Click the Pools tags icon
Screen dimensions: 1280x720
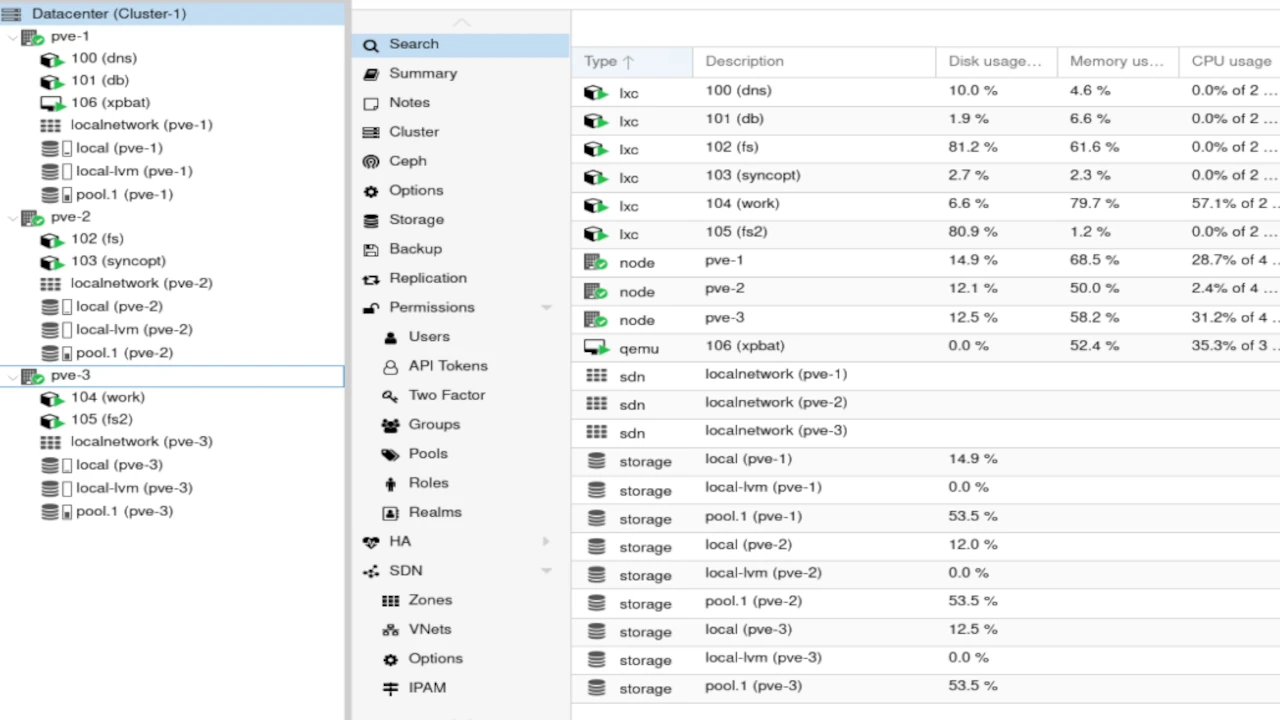click(x=390, y=454)
